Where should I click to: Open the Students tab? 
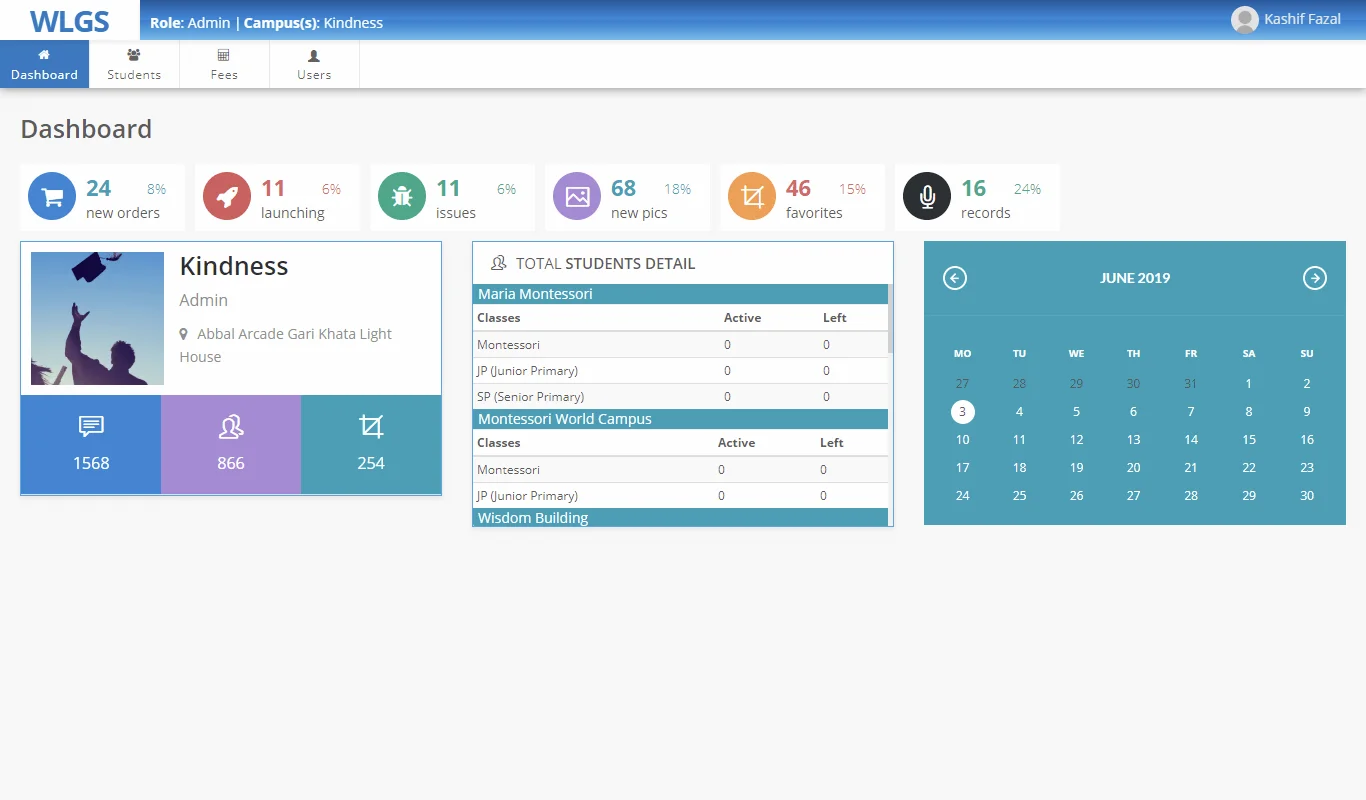tap(134, 65)
